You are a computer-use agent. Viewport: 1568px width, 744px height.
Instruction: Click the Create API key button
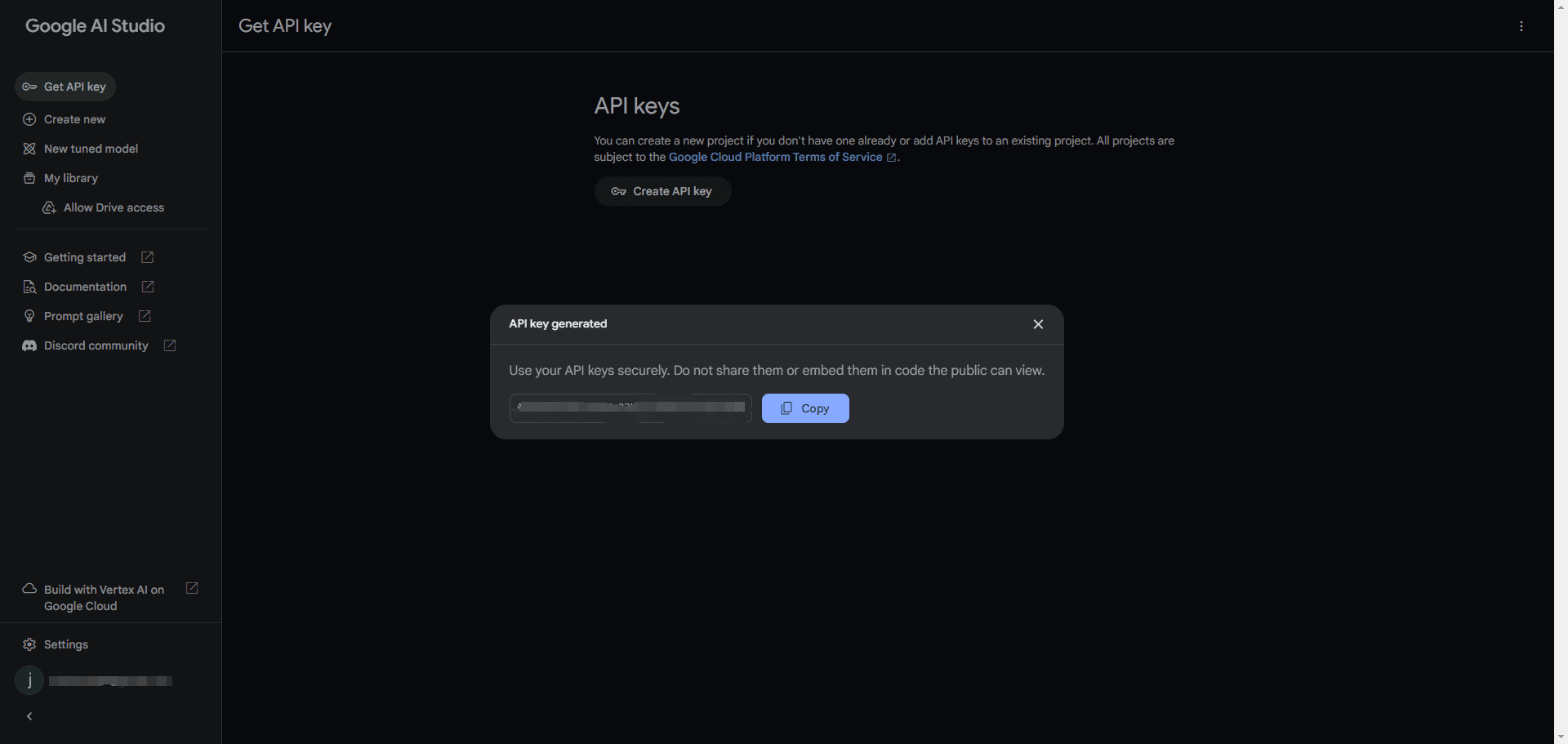click(662, 191)
